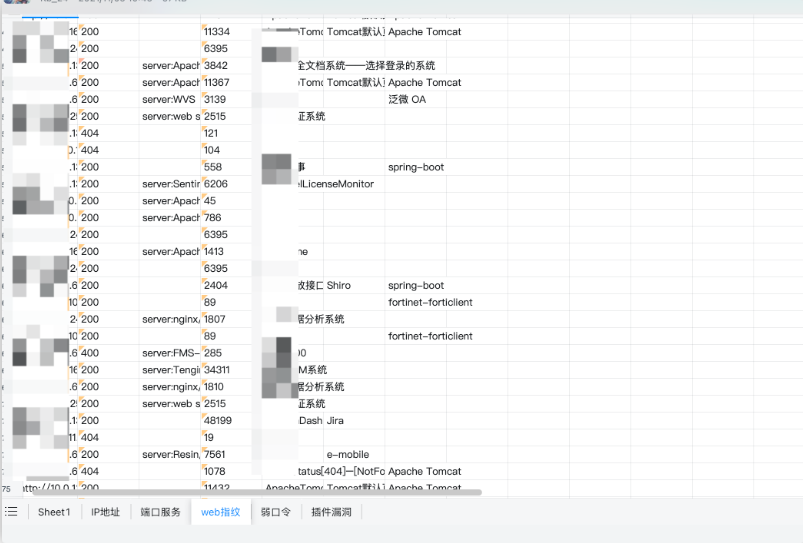
Task: Select Apache Tomcat in the 11334 row
Action: pyautogui.click(x=425, y=32)
